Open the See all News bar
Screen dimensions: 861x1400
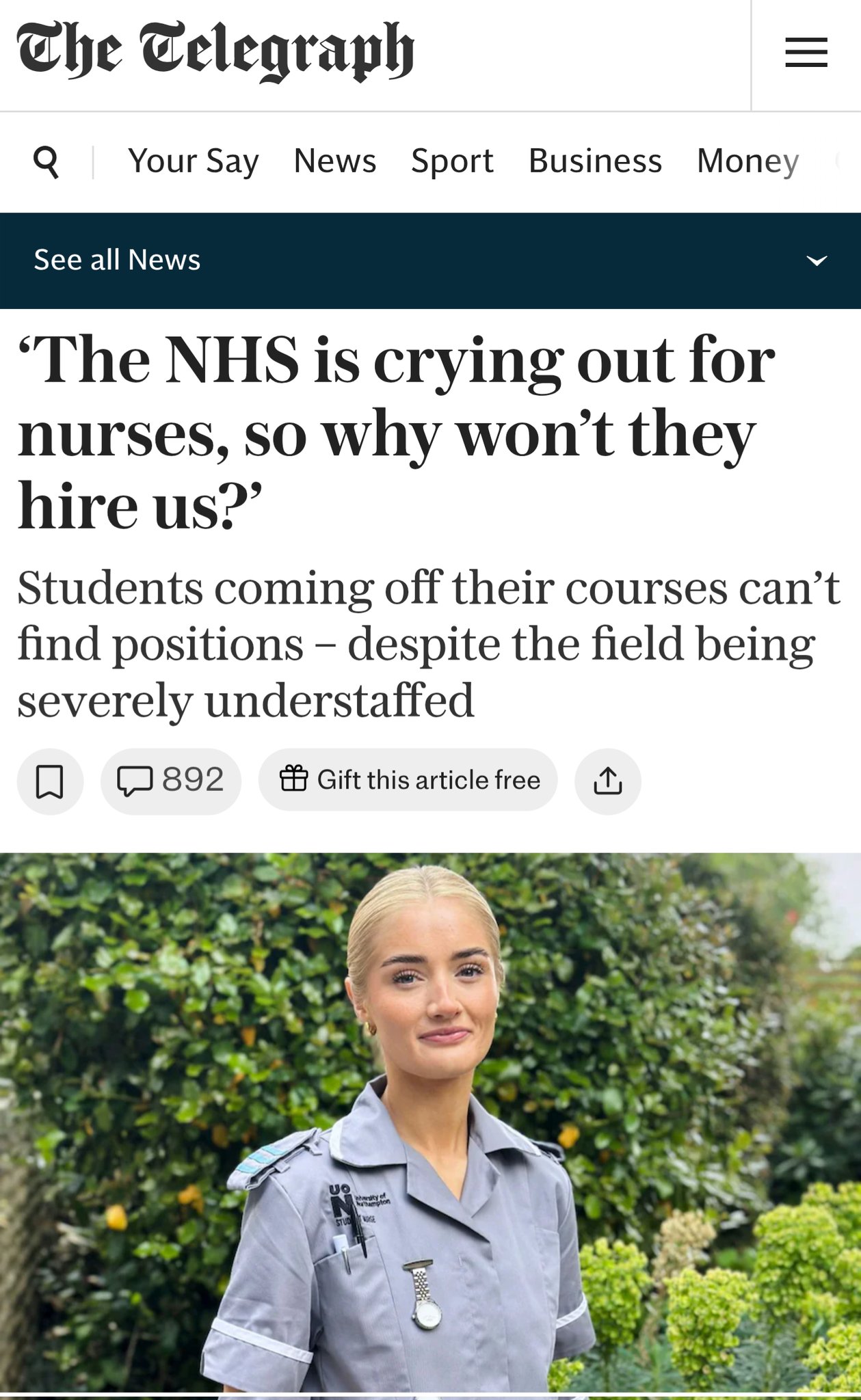click(430, 260)
